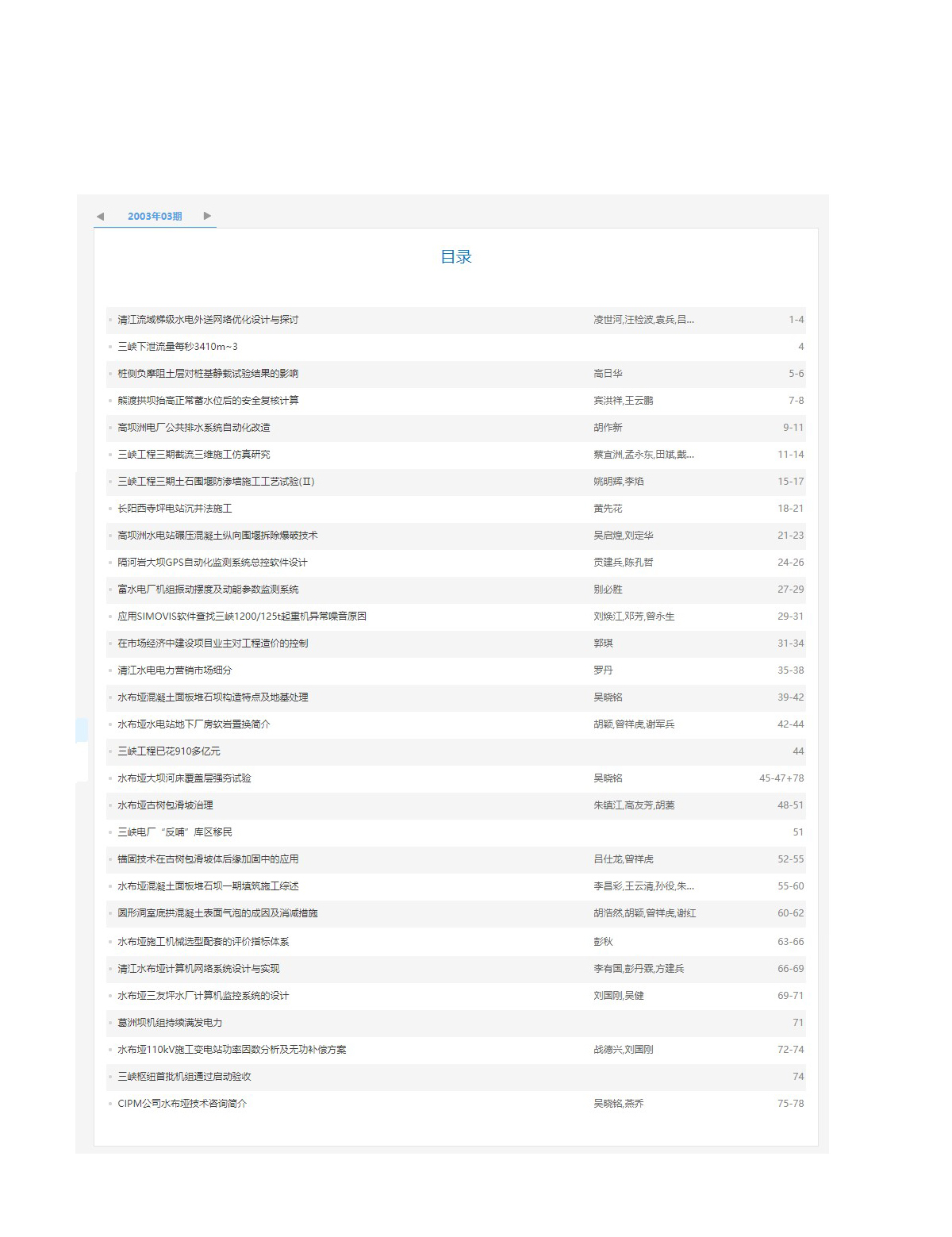Open article 长阳西寺坪电站沉井法施工
The image size is (952, 1237).
click(x=175, y=509)
